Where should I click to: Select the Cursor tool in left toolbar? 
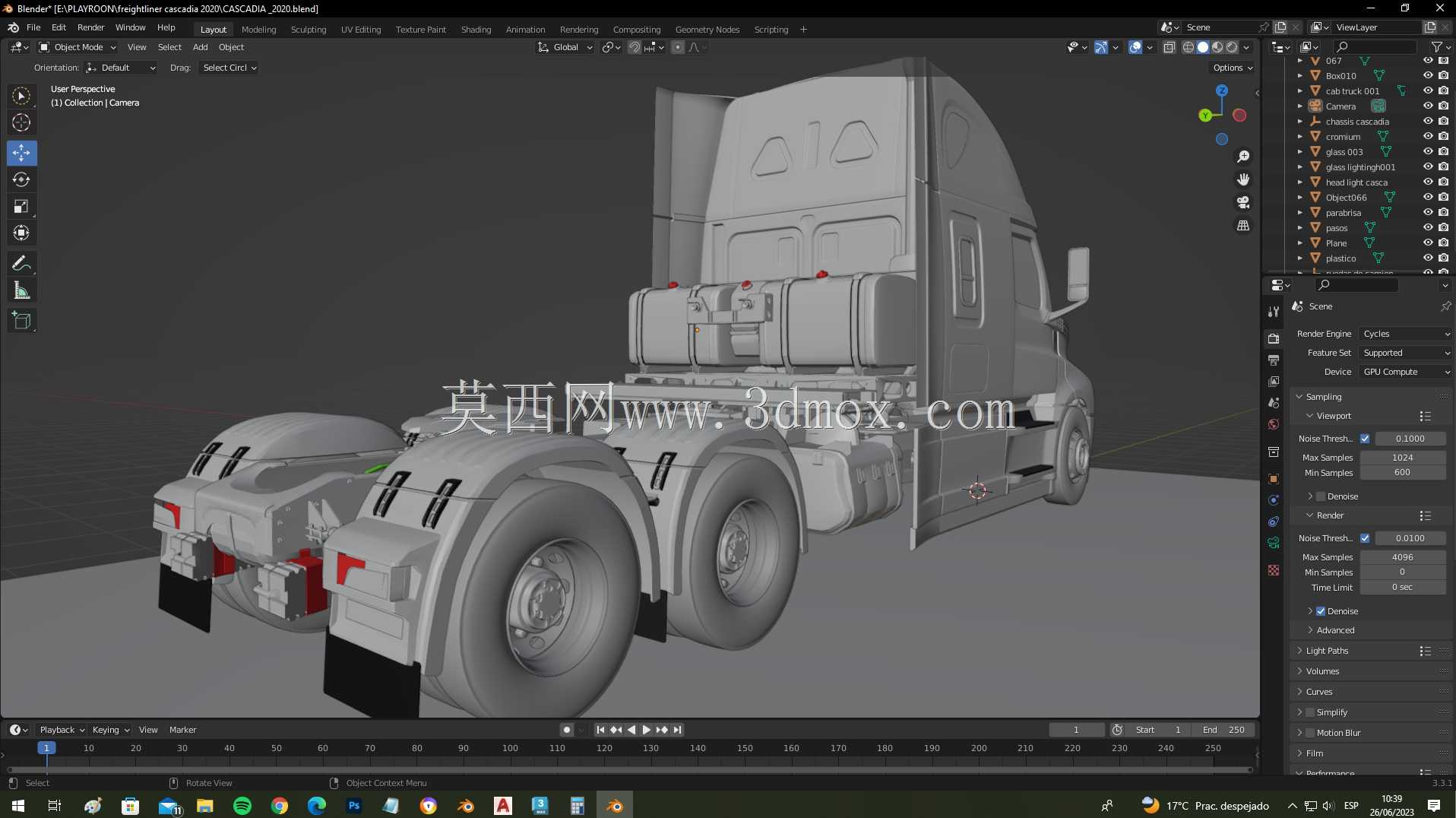21,122
